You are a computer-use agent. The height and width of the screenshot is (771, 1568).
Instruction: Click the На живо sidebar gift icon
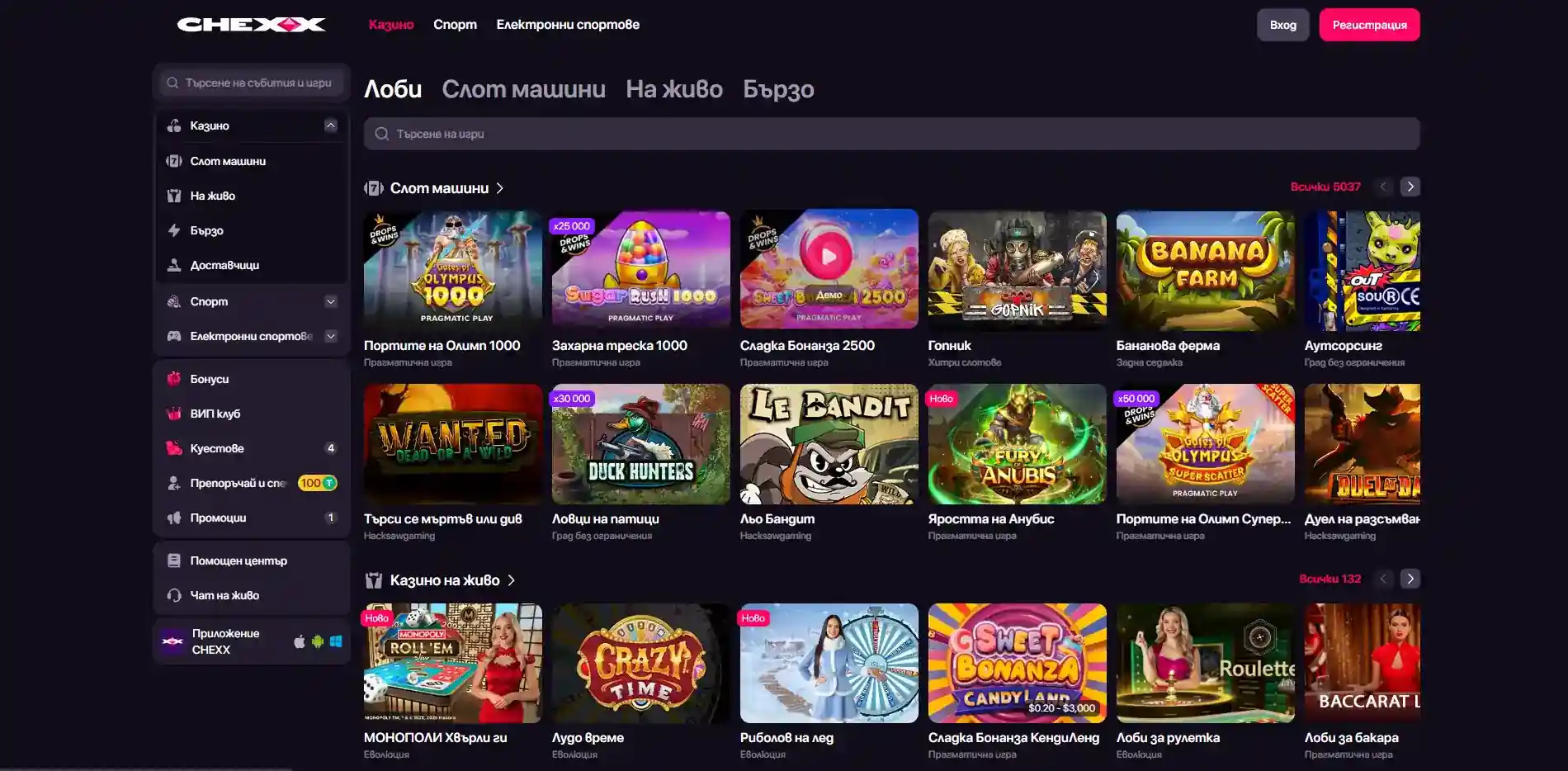point(174,196)
